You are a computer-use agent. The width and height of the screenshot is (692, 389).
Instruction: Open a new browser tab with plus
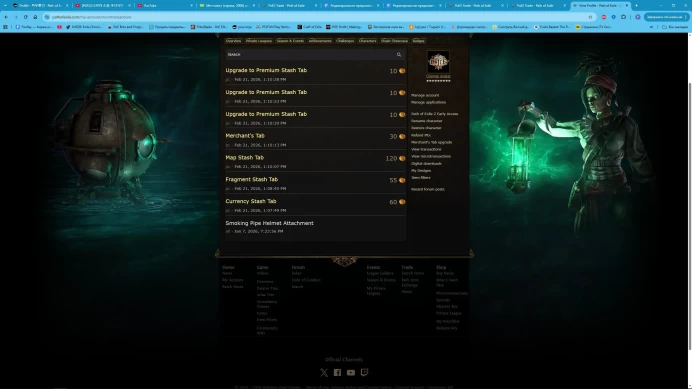tap(636, 6)
